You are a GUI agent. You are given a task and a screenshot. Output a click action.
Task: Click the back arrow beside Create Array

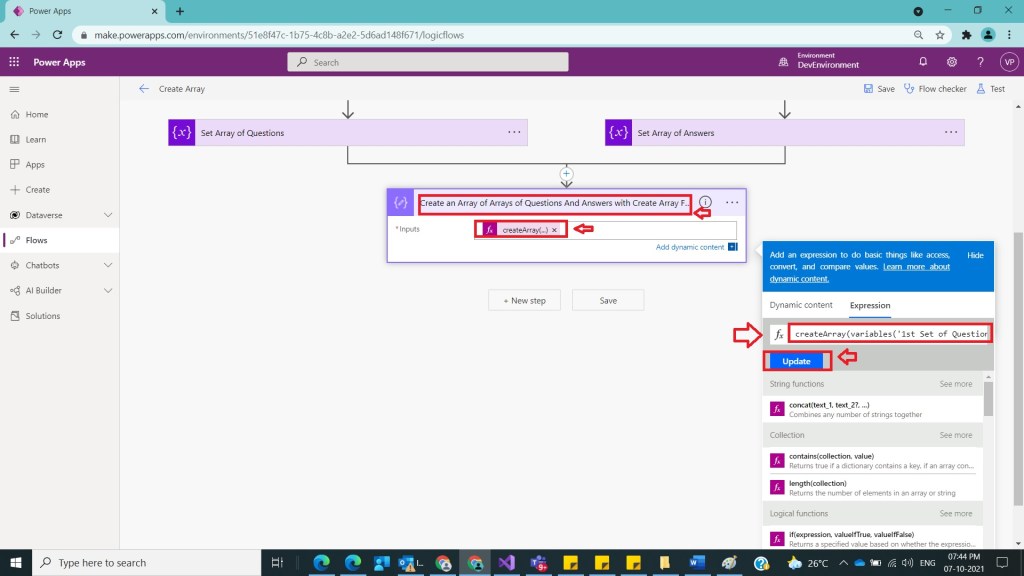point(144,89)
